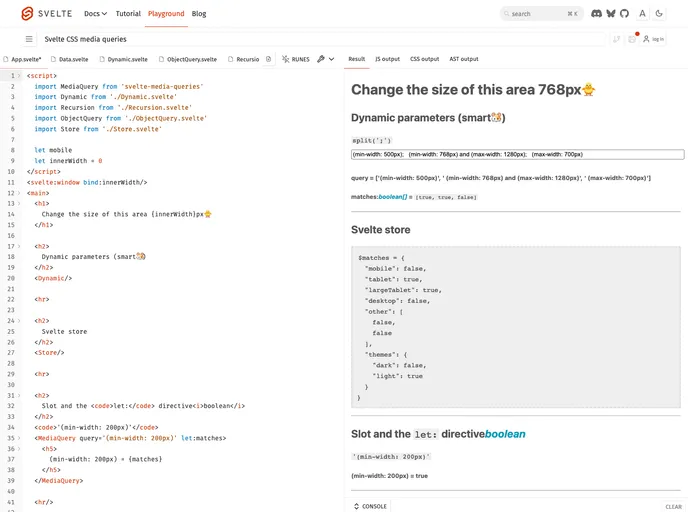This screenshot has height=512, width=688.
Task: Expand the dropdown chevron next to the wrench
Action: tap(331, 59)
